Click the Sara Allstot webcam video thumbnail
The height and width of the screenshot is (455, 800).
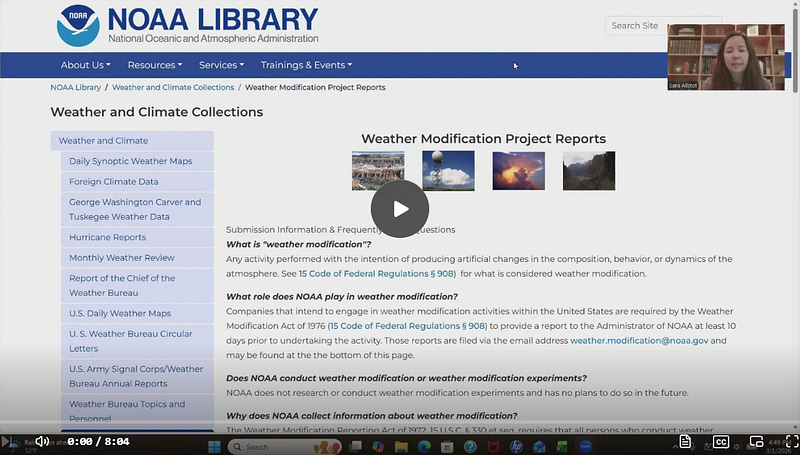726,57
